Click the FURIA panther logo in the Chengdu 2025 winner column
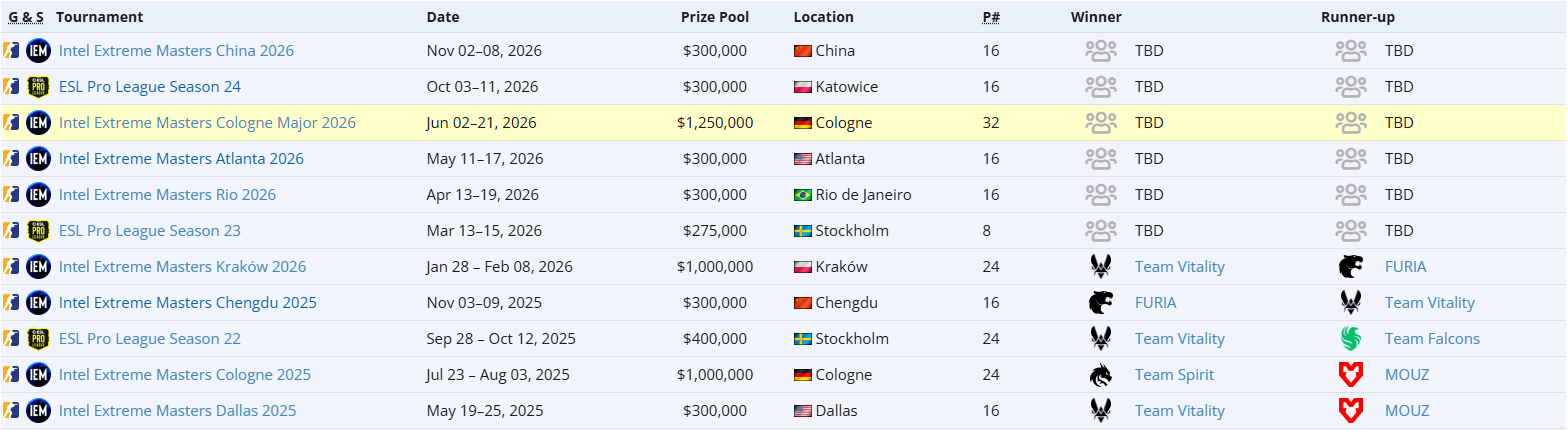 point(1101,303)
